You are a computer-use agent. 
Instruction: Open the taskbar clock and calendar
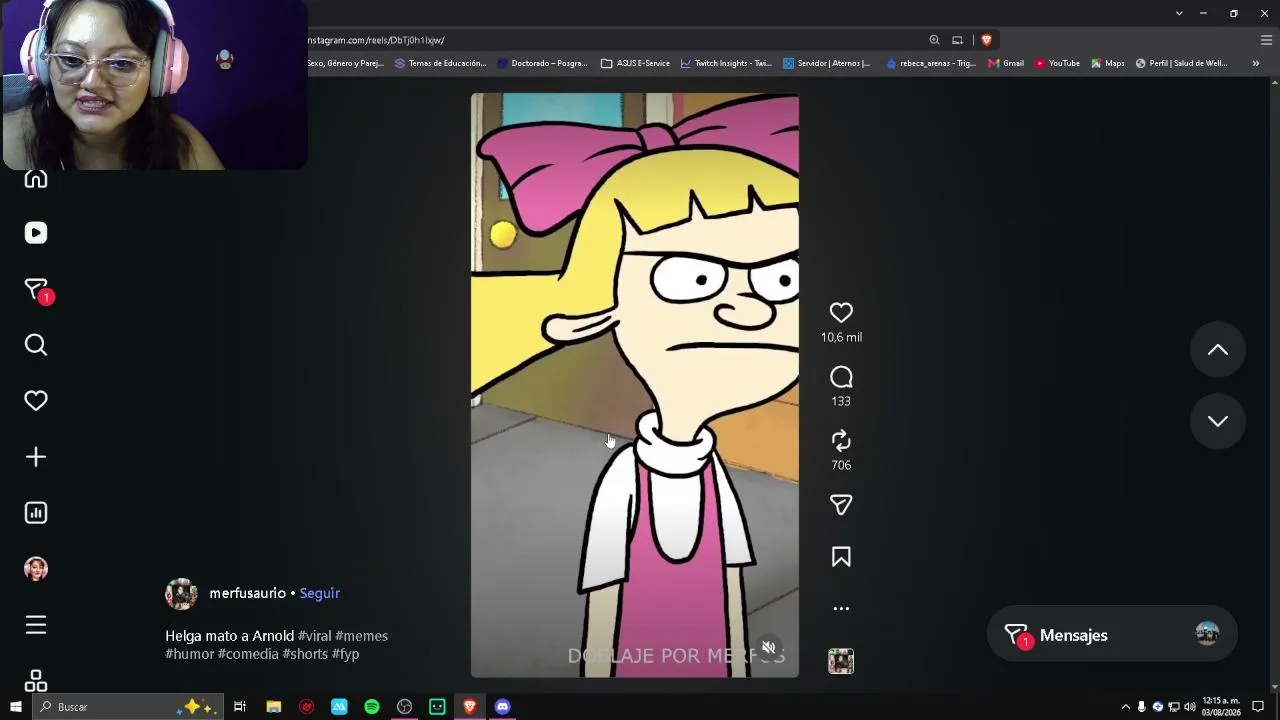pos(1221,707)
